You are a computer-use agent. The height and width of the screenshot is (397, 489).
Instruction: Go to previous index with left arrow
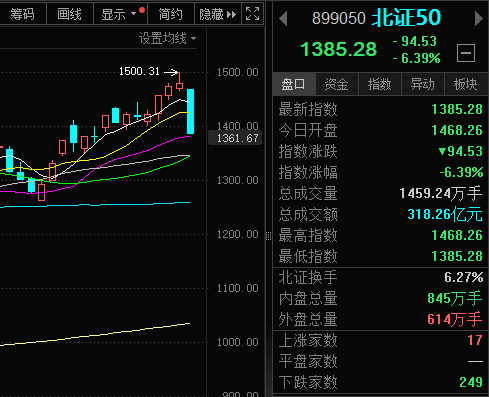point(283,19)
